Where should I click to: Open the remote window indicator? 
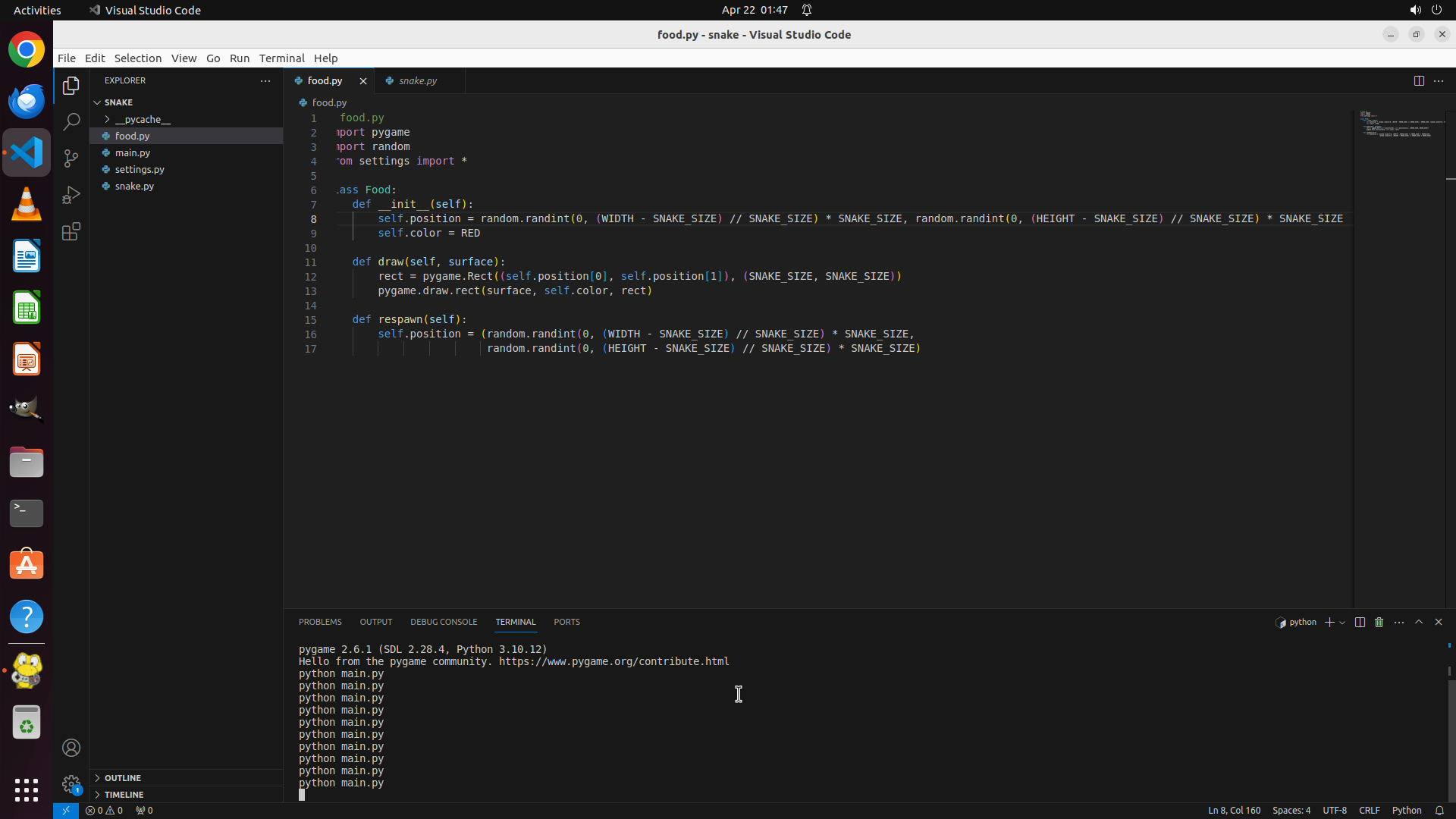coord(66,810)
